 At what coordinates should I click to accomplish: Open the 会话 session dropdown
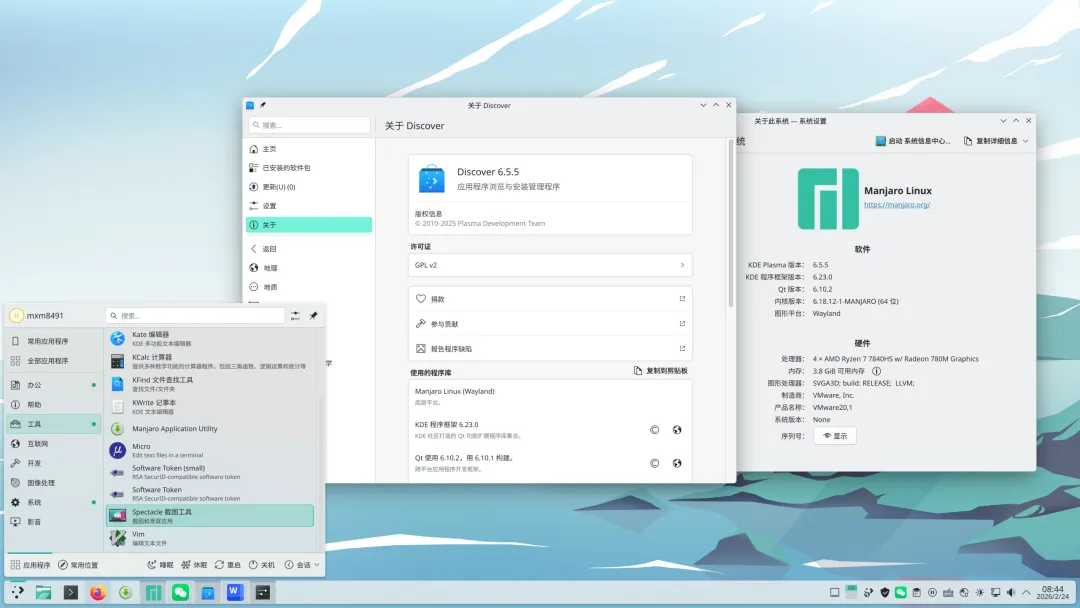(302, 565)
